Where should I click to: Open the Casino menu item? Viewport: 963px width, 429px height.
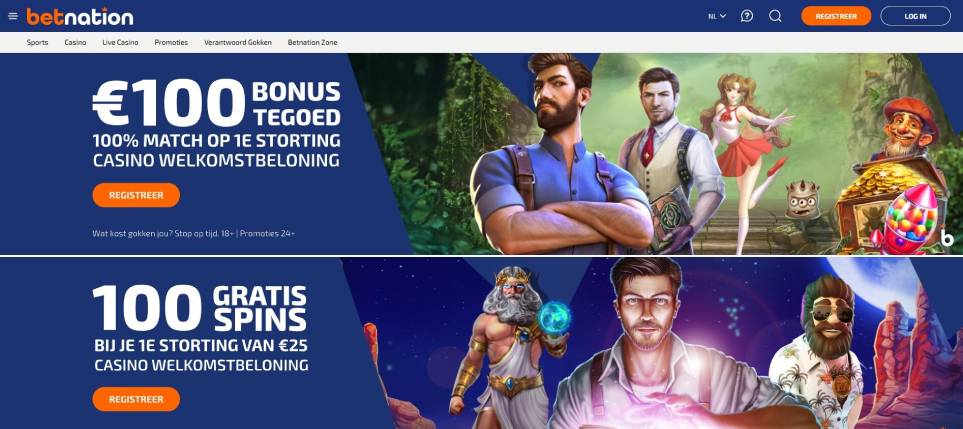point(76,42)
